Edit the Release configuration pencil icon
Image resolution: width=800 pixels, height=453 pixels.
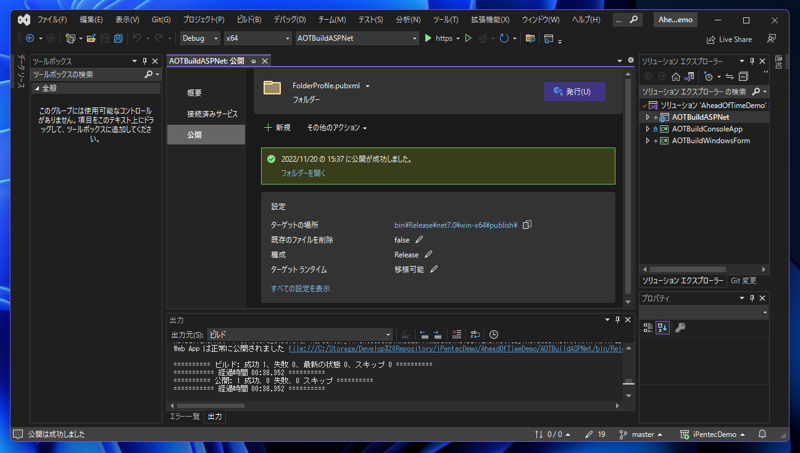coord(429,254)
